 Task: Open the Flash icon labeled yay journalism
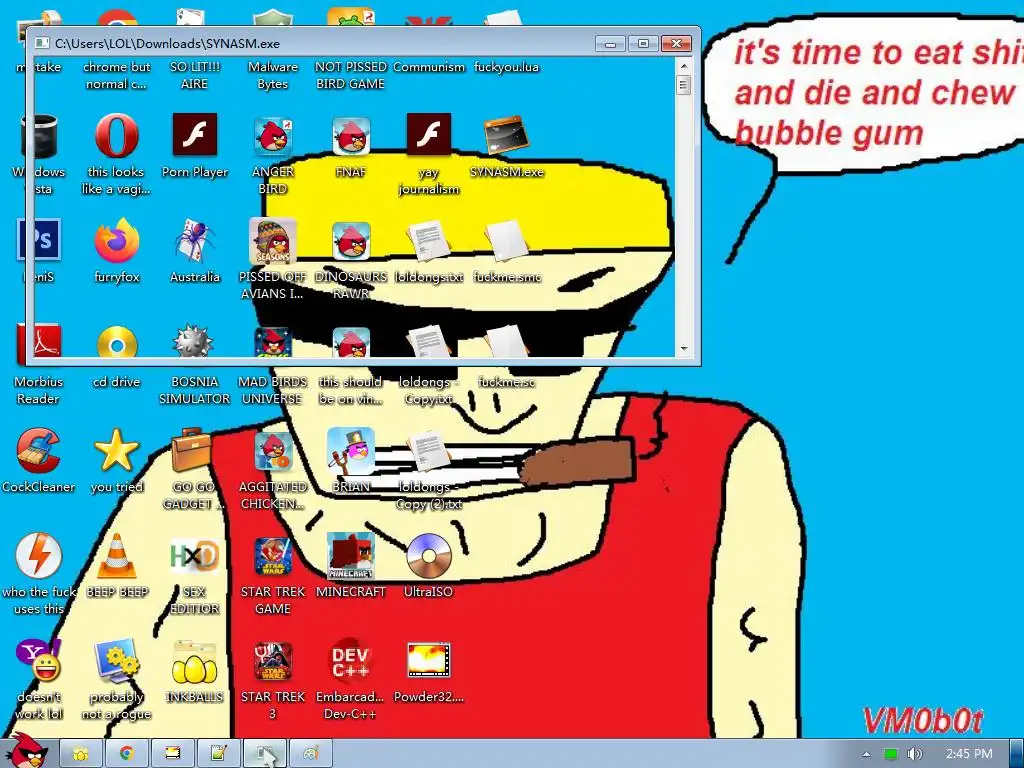click(x=428, y=135)
